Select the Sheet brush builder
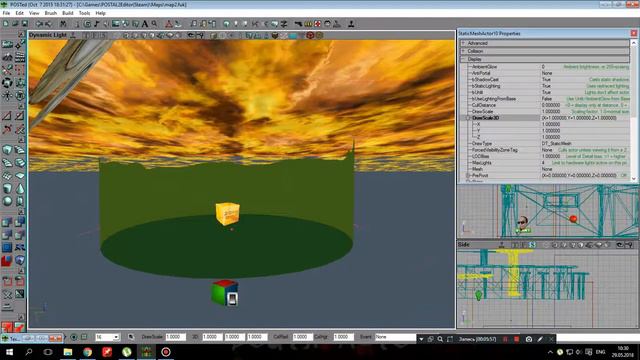 pyautogui.click(x=20, y=176)
